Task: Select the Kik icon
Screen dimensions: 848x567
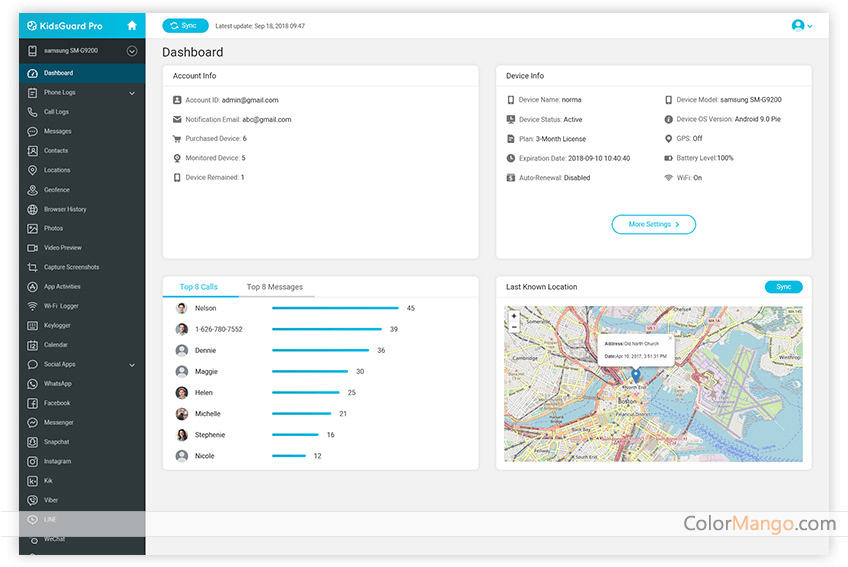Action: (32, 481)
